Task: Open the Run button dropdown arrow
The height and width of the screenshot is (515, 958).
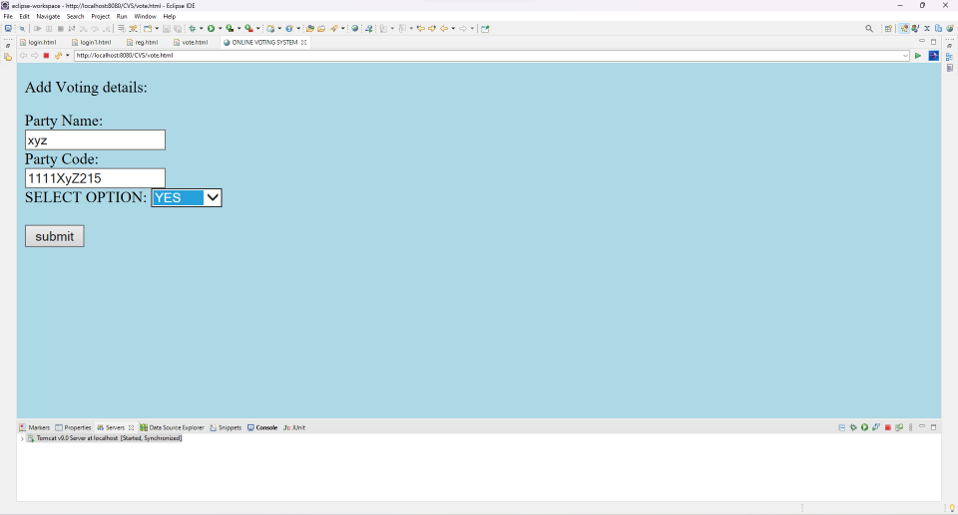Action: coord(220,28)
